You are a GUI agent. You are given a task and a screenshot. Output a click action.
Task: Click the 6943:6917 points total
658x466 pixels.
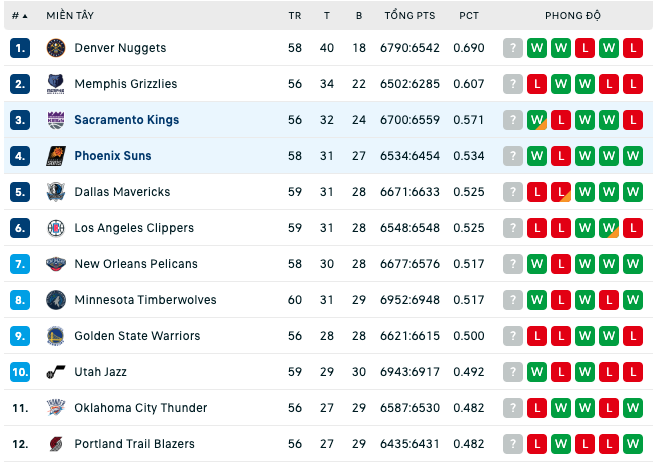410,372
